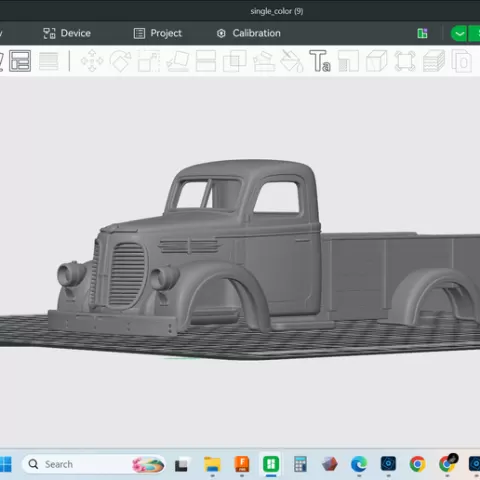The image size is (480, 480).
Task: Open the Calibration tab
Action: point(249,33)
